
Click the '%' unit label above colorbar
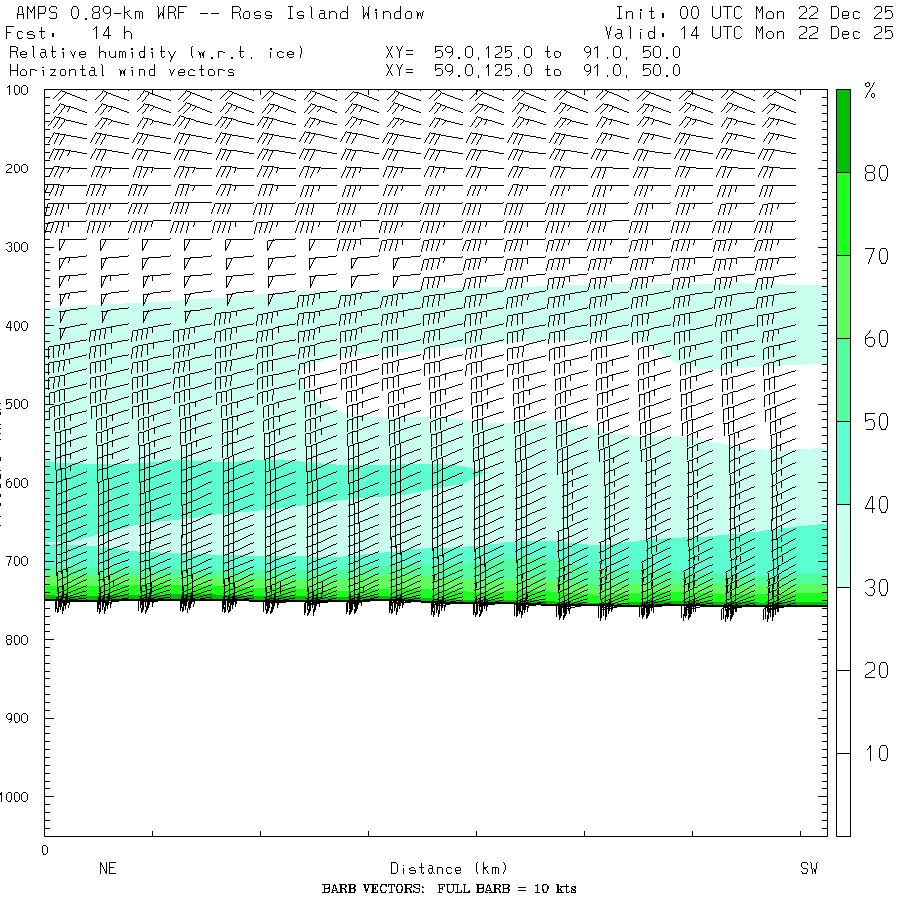point(870,91)
